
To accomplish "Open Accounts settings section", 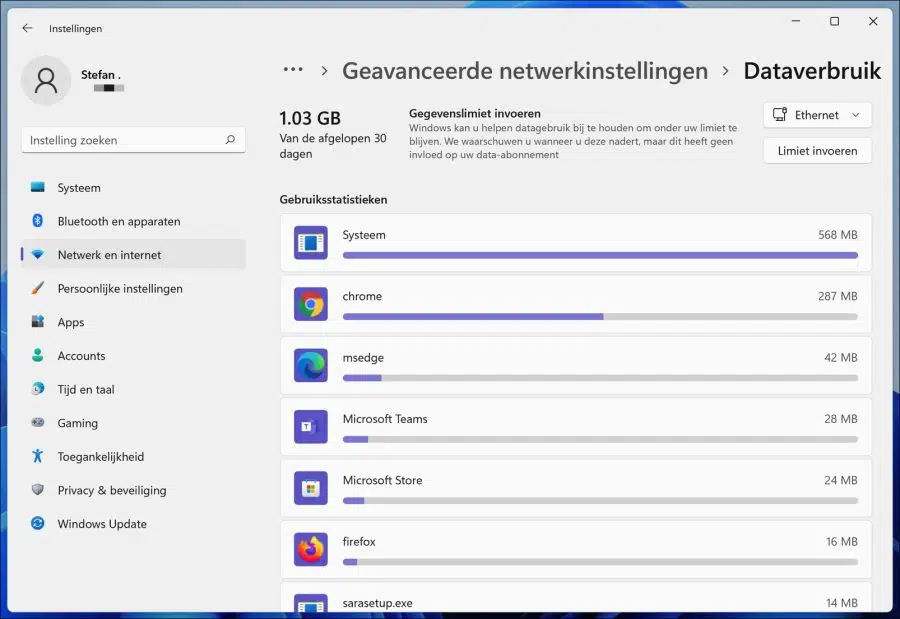I will click(x=133, y=355).
